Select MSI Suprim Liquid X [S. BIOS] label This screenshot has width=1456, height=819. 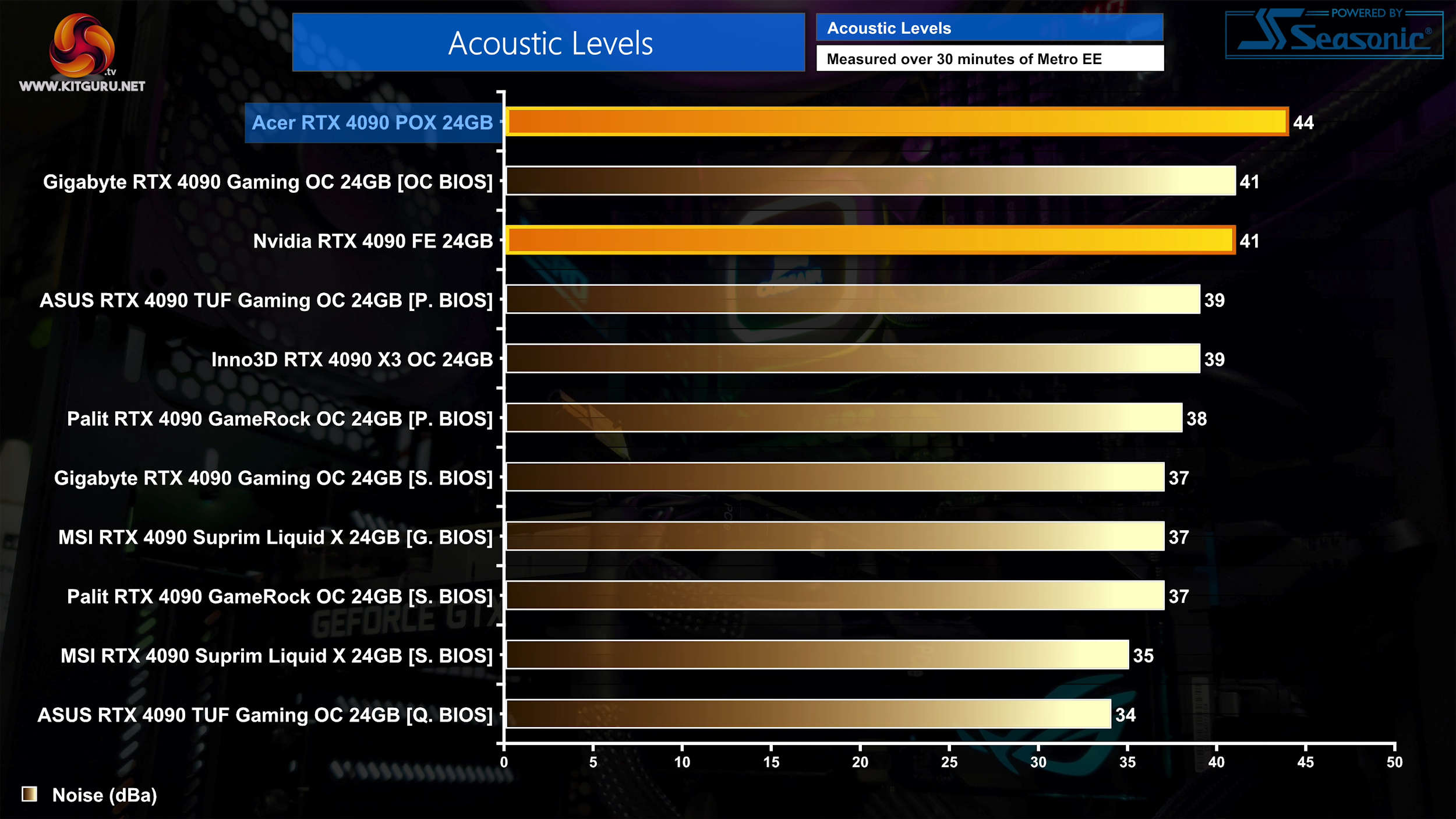coord(277,656)
